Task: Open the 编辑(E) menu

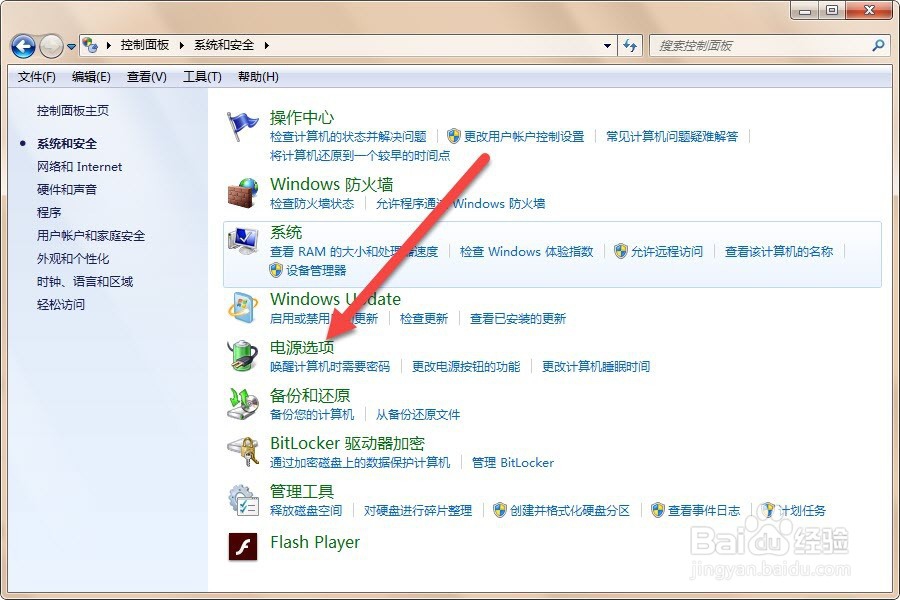Action: 91,76
